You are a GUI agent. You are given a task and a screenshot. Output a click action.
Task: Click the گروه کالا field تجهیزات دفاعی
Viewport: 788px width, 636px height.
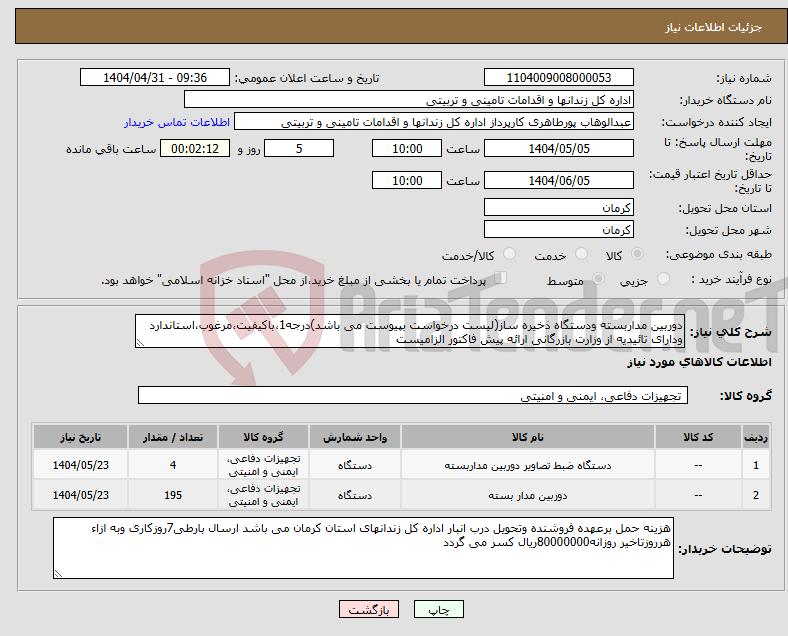413,395
